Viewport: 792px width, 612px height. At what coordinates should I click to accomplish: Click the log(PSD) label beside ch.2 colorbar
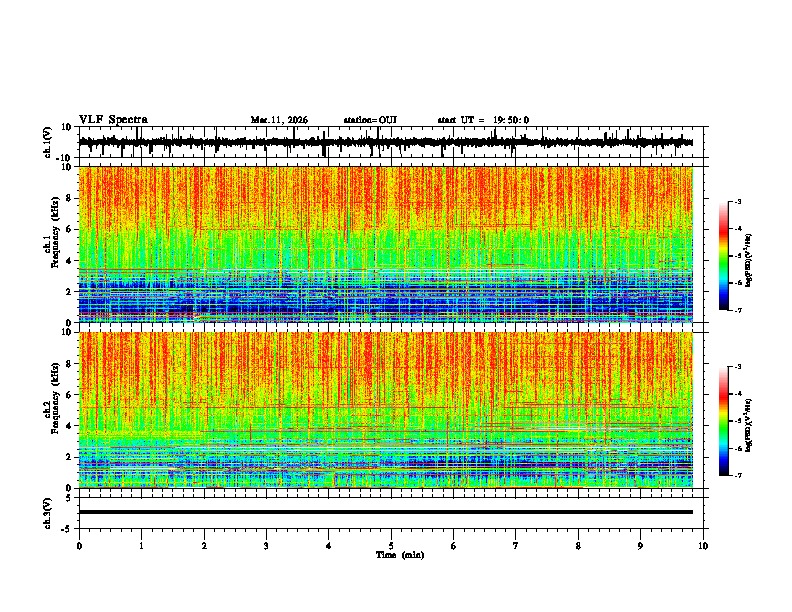click(x=748, y=426)
